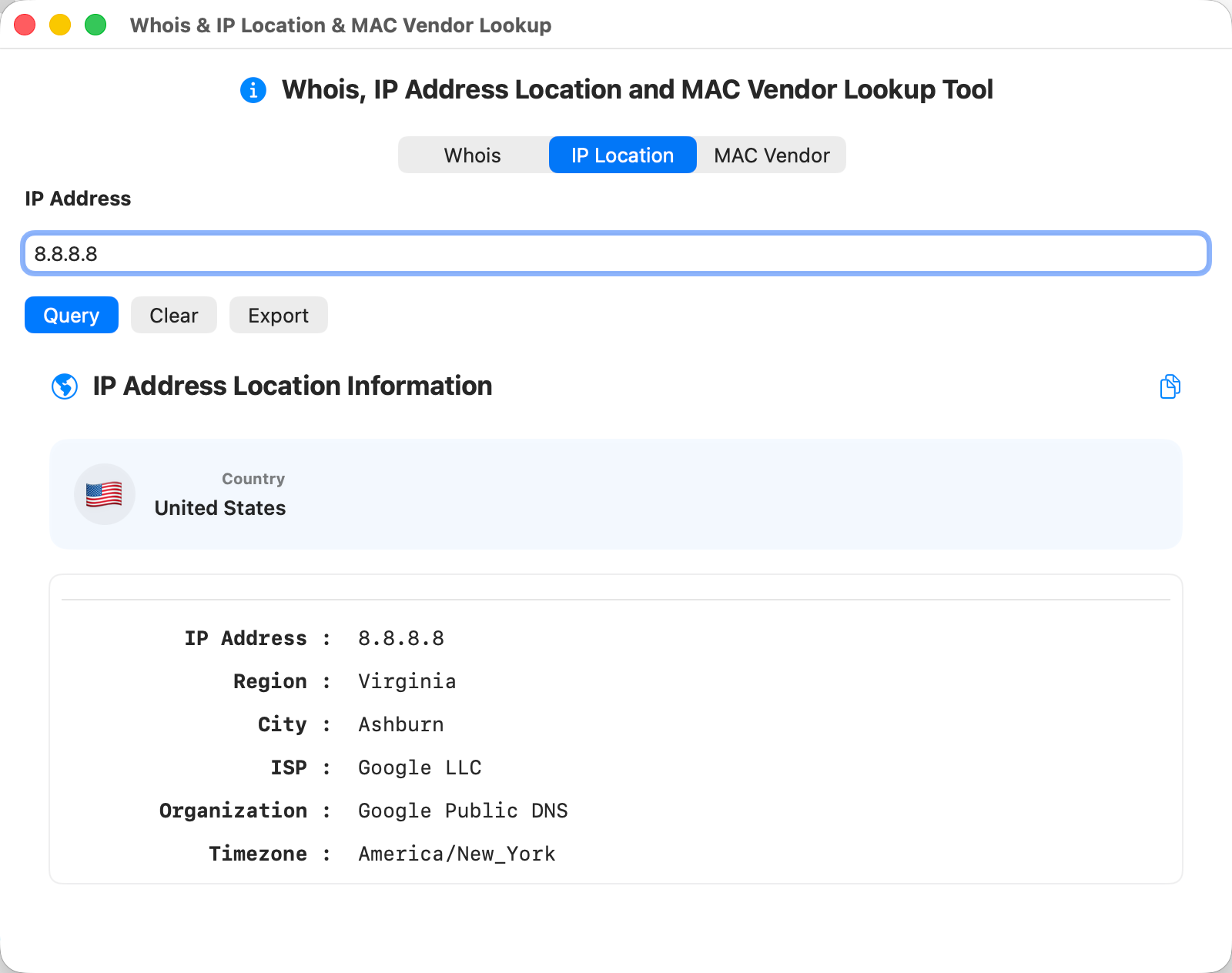Switch to the Whois tab
Viewport: 1232px width, 973px height.
471,155
